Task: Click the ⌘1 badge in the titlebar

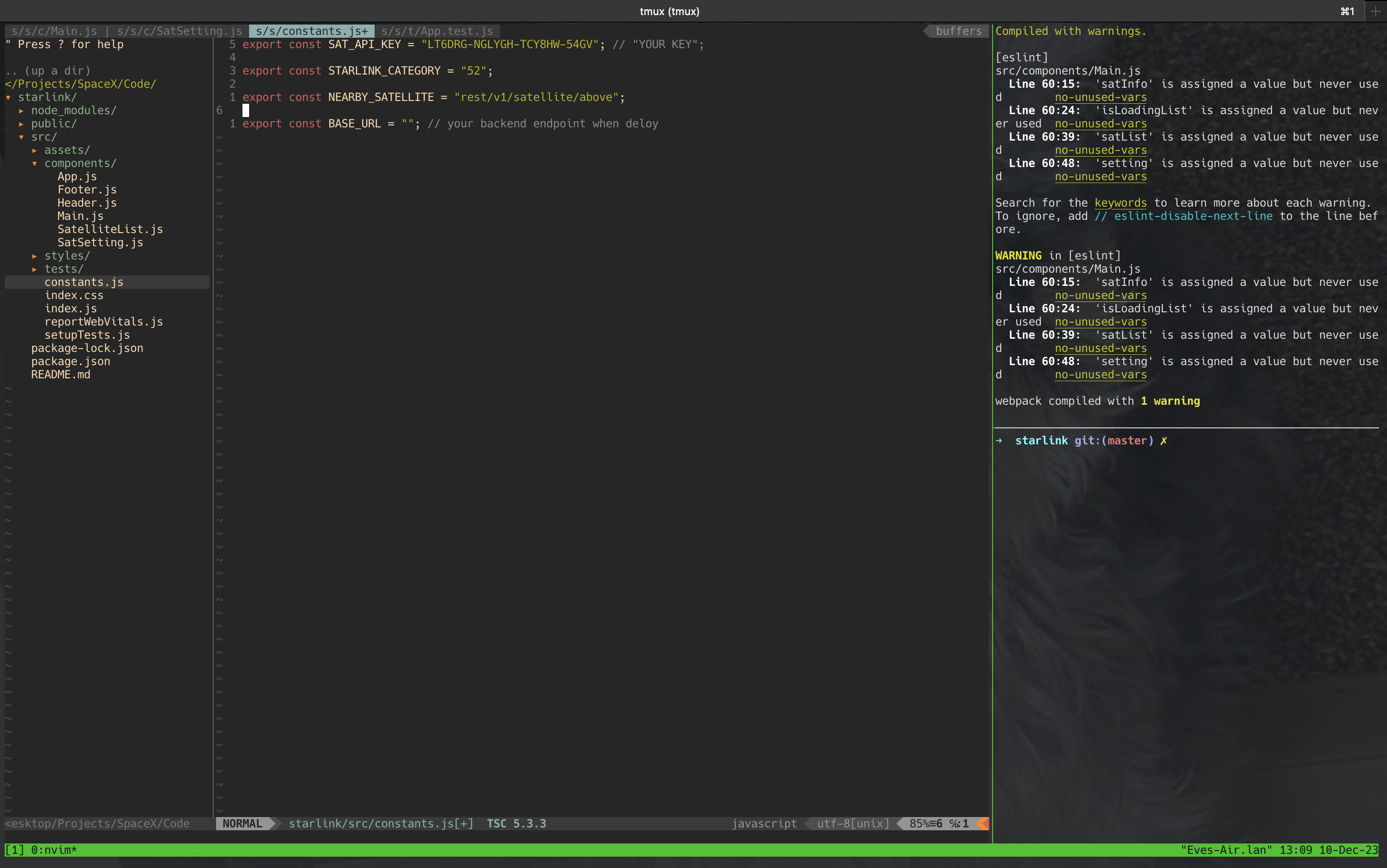Action: coord(1346,11)
